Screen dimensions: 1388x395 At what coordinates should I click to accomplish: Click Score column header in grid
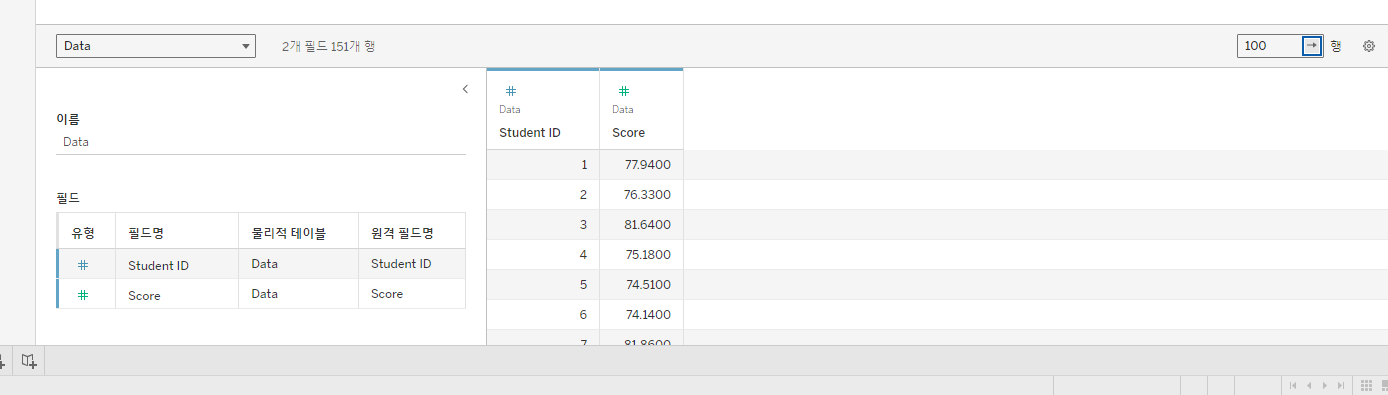coord(641,110)
